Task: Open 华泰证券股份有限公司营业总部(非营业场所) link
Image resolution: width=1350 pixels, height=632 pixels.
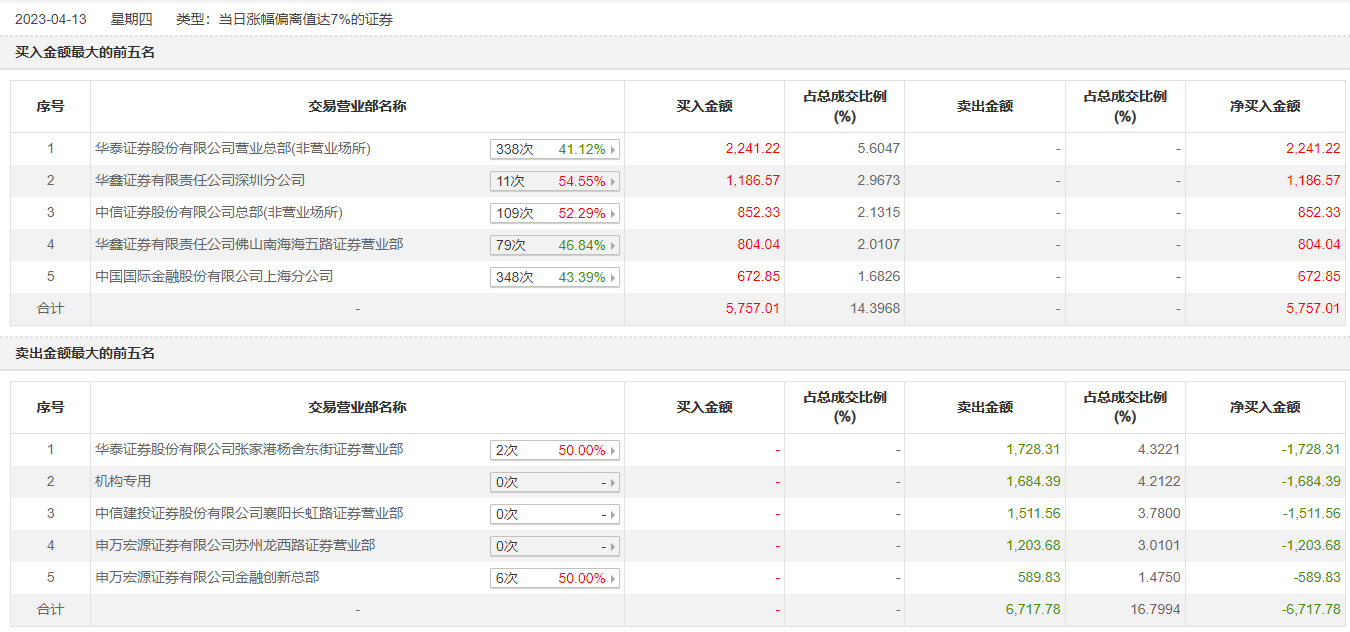Action: click(233, 149)
